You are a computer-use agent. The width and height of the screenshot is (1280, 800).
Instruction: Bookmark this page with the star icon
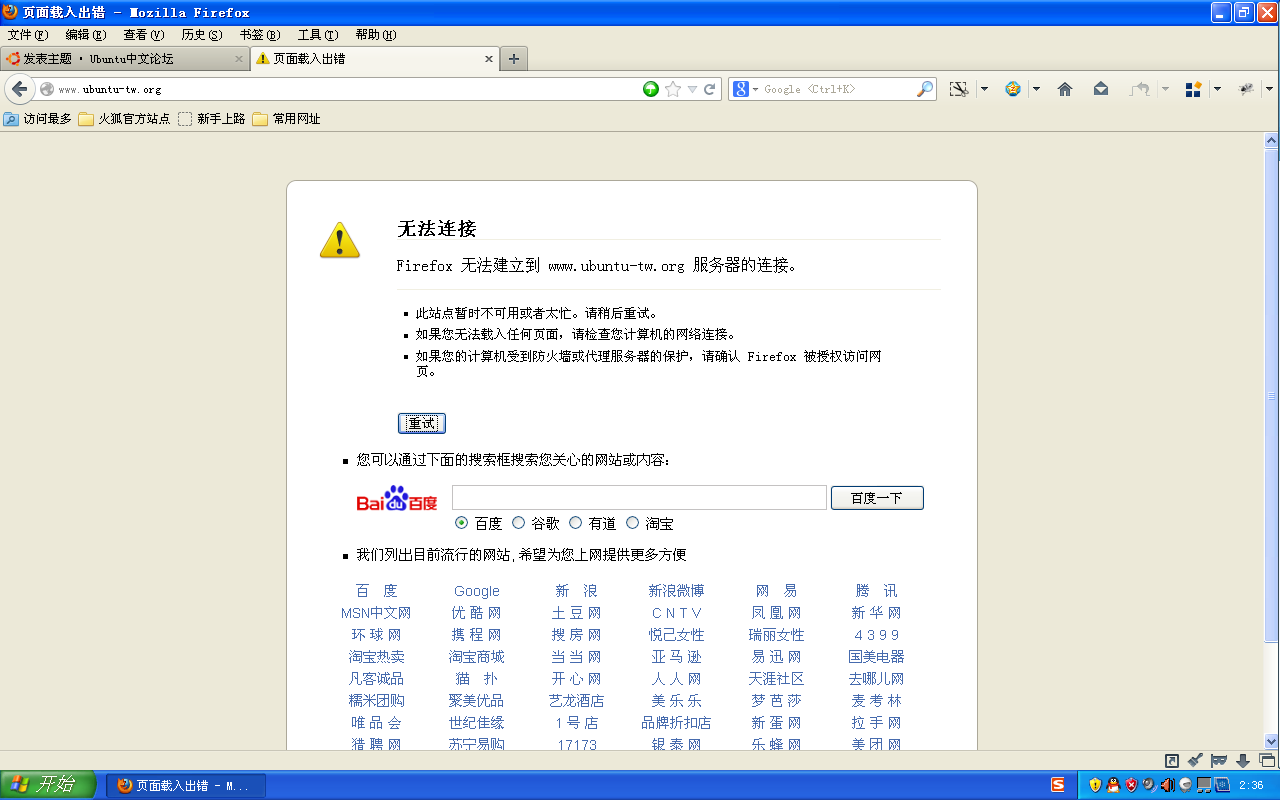673,89
